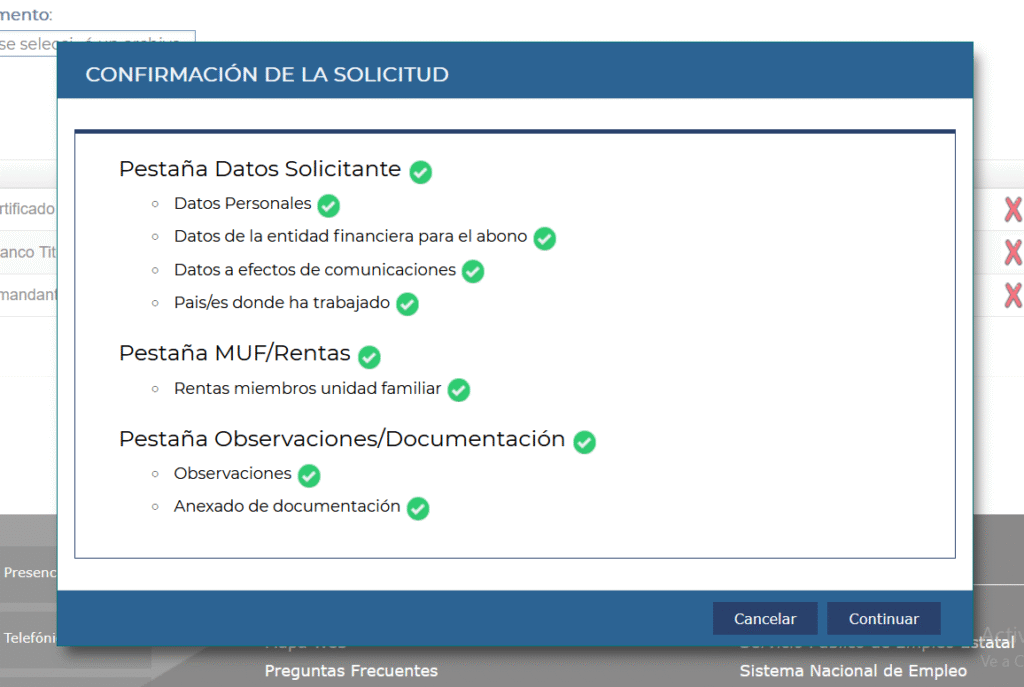Click check icon for Rentas miembros unidad familiar
Viewport: 1024px width, 687px height.
[458, 390]
